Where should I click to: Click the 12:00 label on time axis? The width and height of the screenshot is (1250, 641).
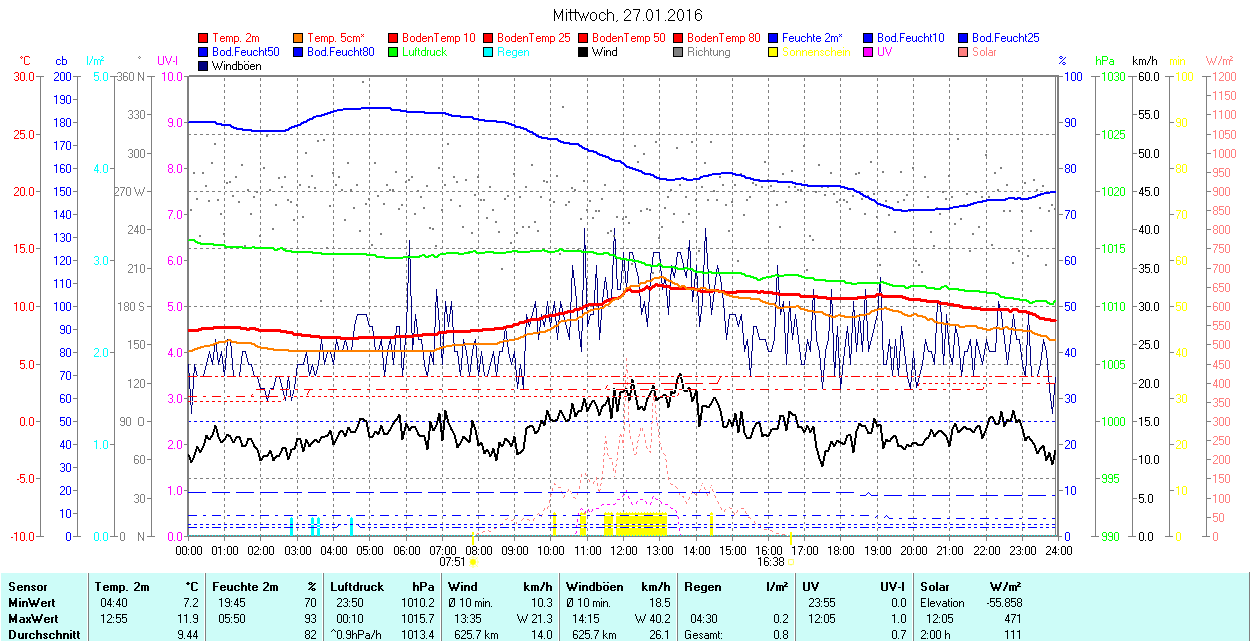(x=624, y=550)
